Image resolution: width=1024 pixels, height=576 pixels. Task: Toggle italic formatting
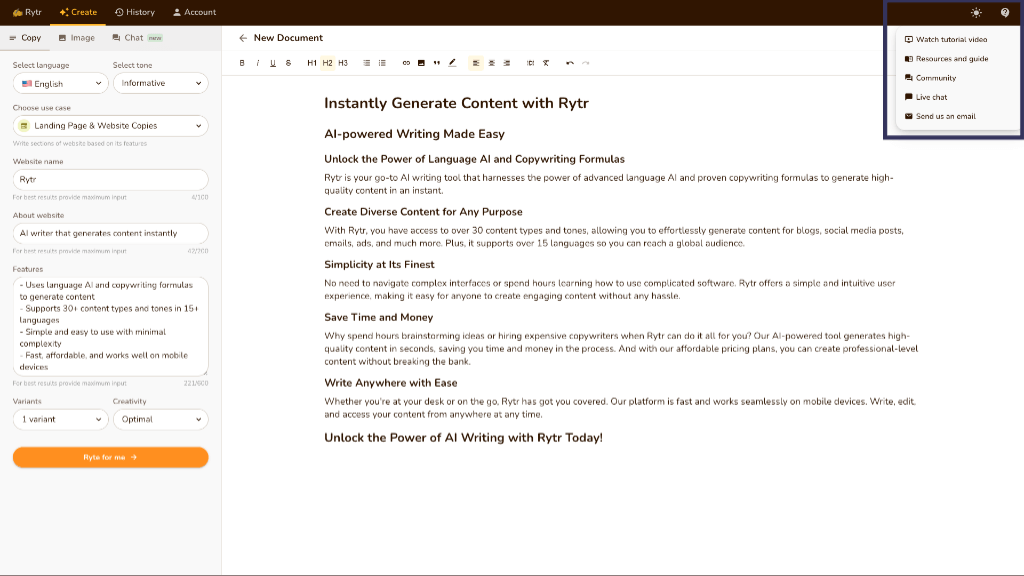(257, 63)
